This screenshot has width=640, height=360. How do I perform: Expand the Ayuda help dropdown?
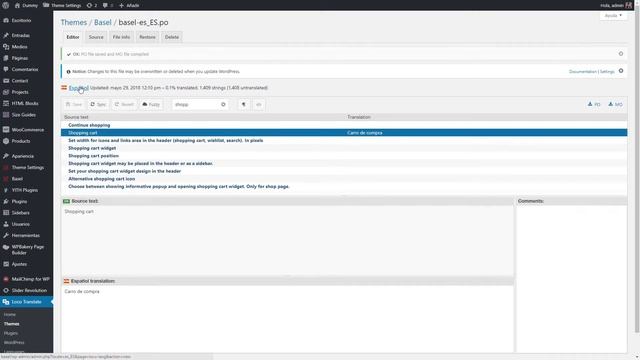tap(613, 16)
